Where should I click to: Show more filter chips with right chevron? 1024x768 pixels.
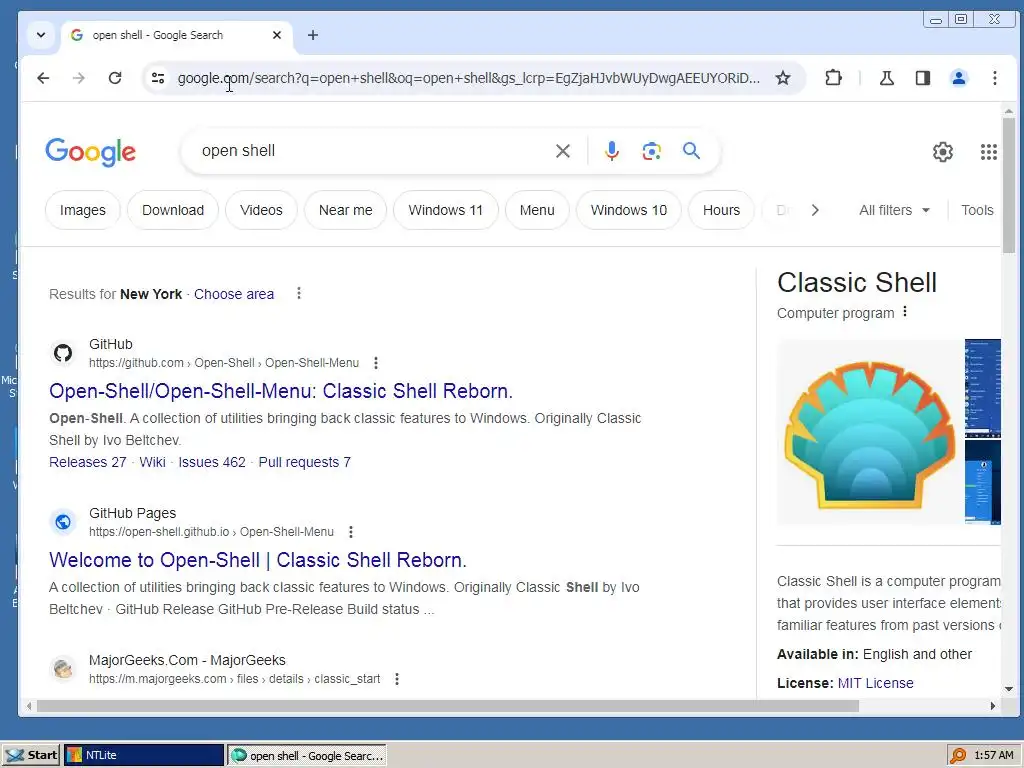pos(814,210)
